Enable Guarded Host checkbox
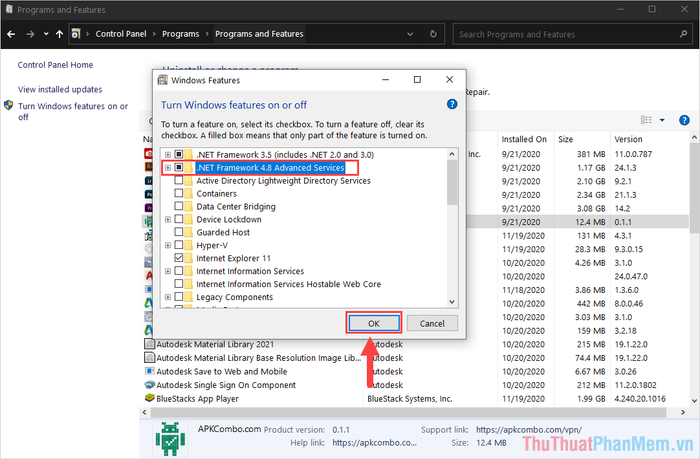 pos(179,232)
